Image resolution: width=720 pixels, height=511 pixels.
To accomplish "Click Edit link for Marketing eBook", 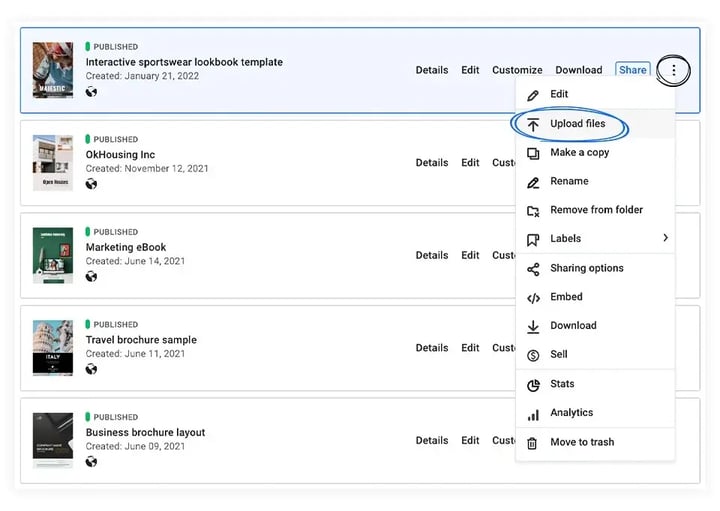I will coord(470,255).
